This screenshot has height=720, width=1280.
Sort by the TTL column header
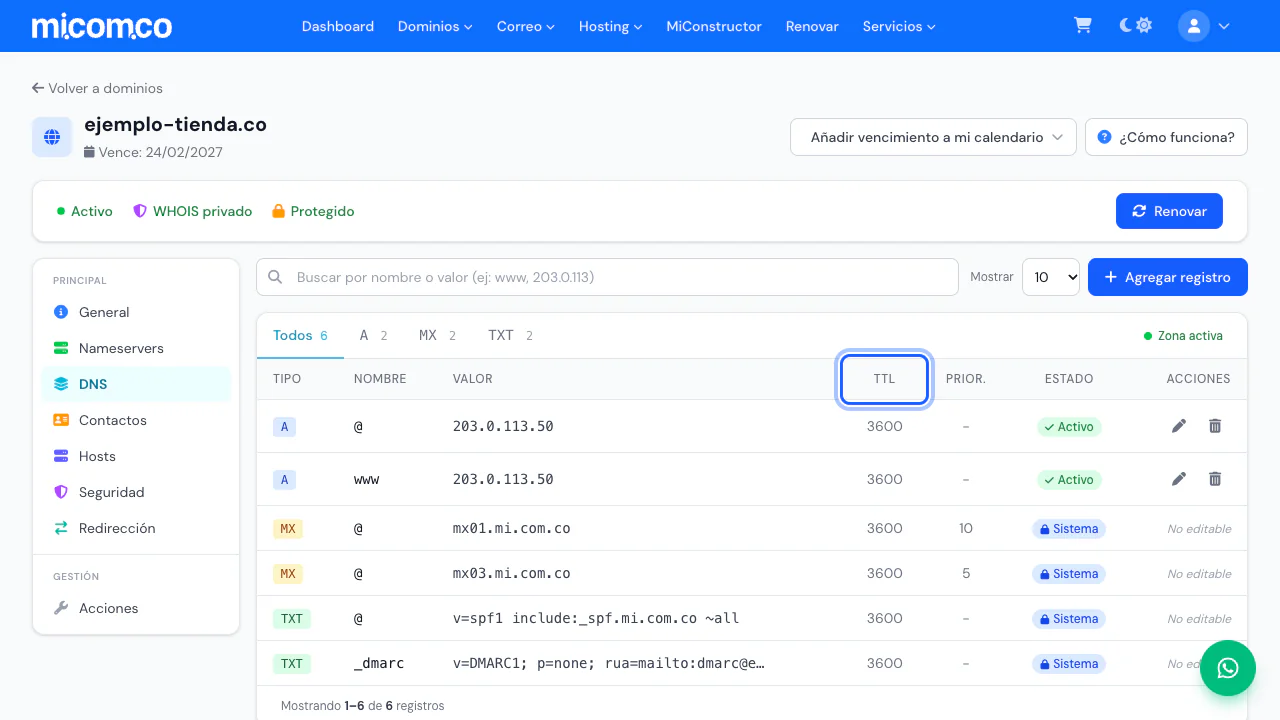(x=885, y=379)
